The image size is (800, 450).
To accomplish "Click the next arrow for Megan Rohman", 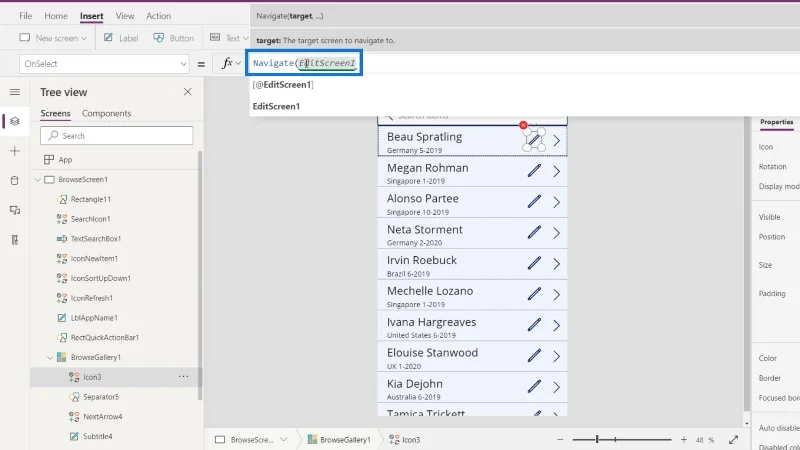I will point(557,171).
